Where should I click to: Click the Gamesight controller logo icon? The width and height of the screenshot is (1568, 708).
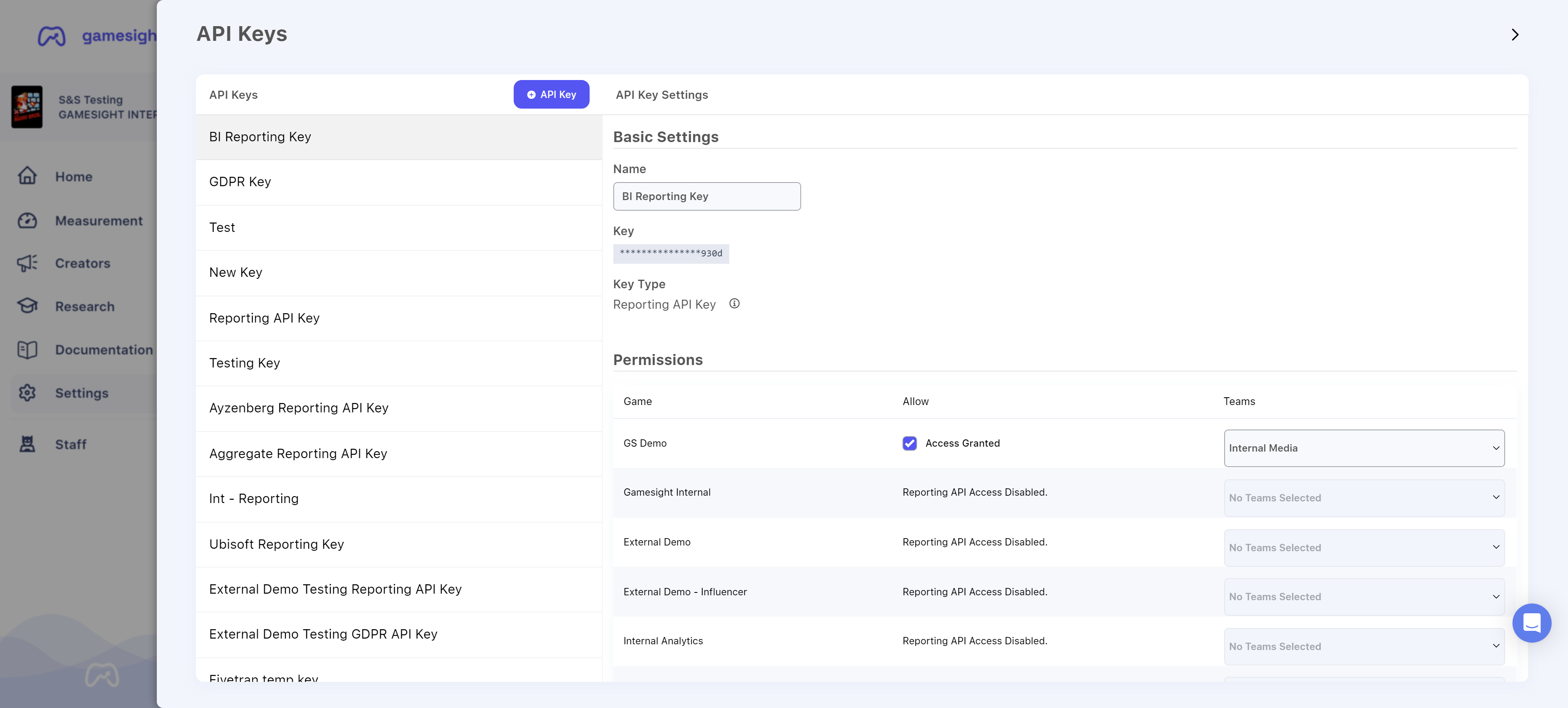pyautogui.click(x=52, y=36)
